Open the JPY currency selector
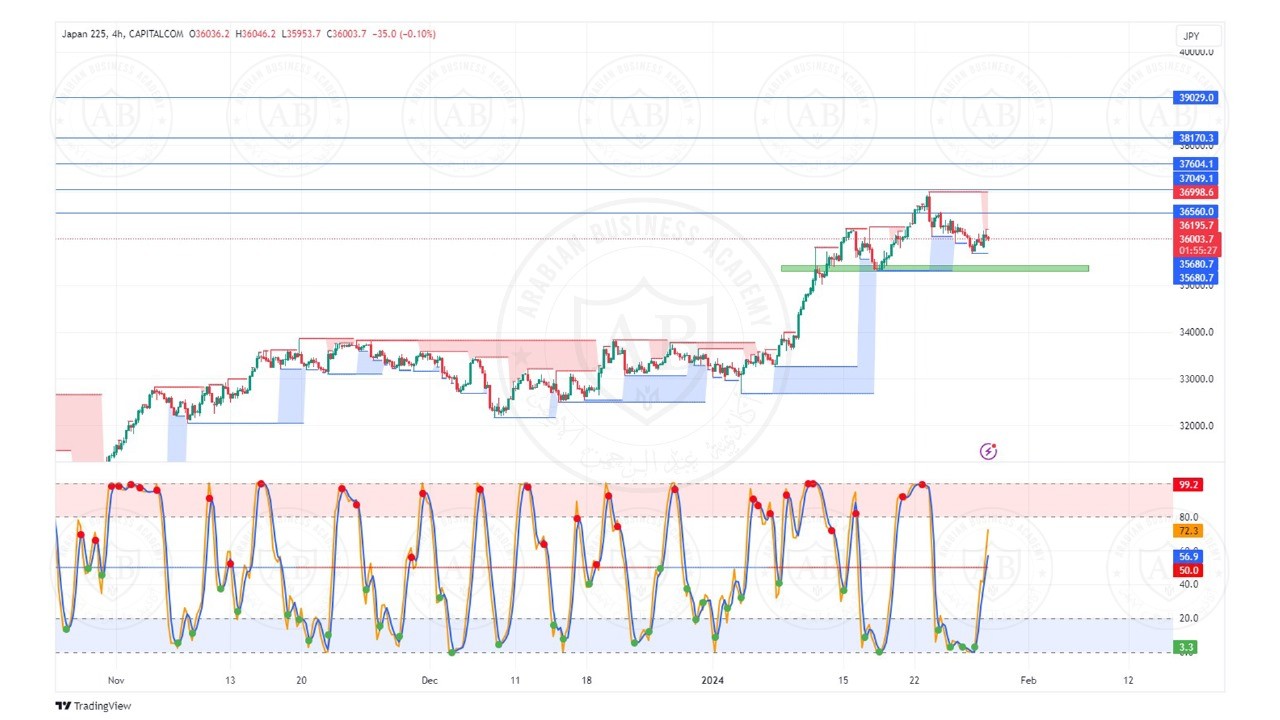Screen dimensions: 1280x720 pyautogui.click(x=1197, y=35)
